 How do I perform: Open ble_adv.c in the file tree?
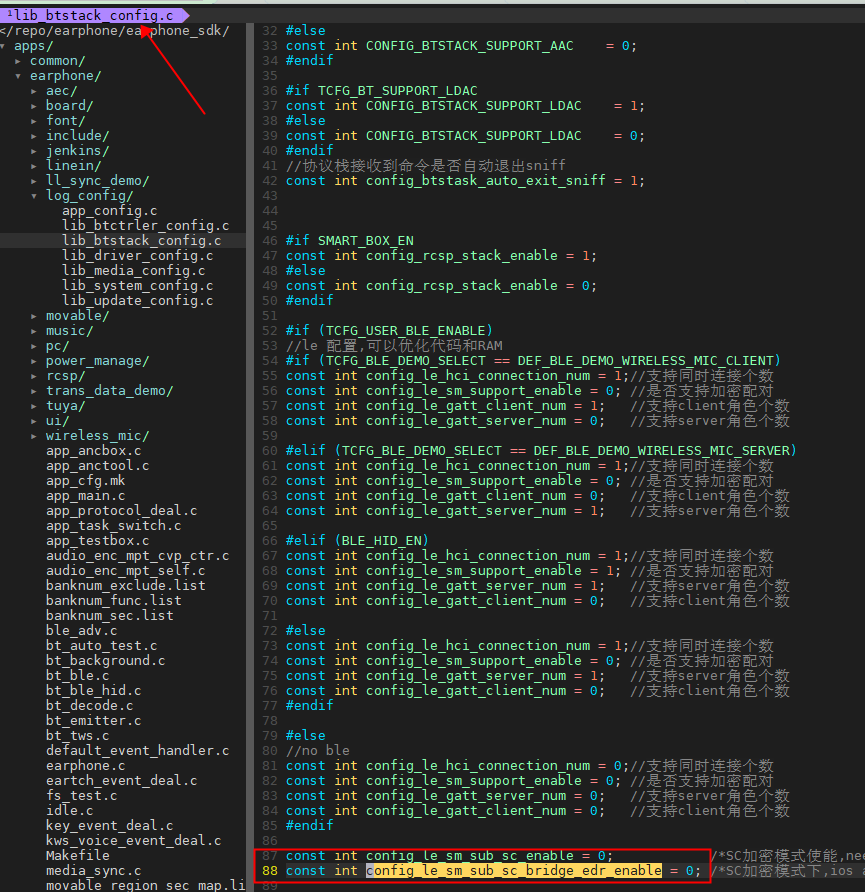(x=81, y=631)
